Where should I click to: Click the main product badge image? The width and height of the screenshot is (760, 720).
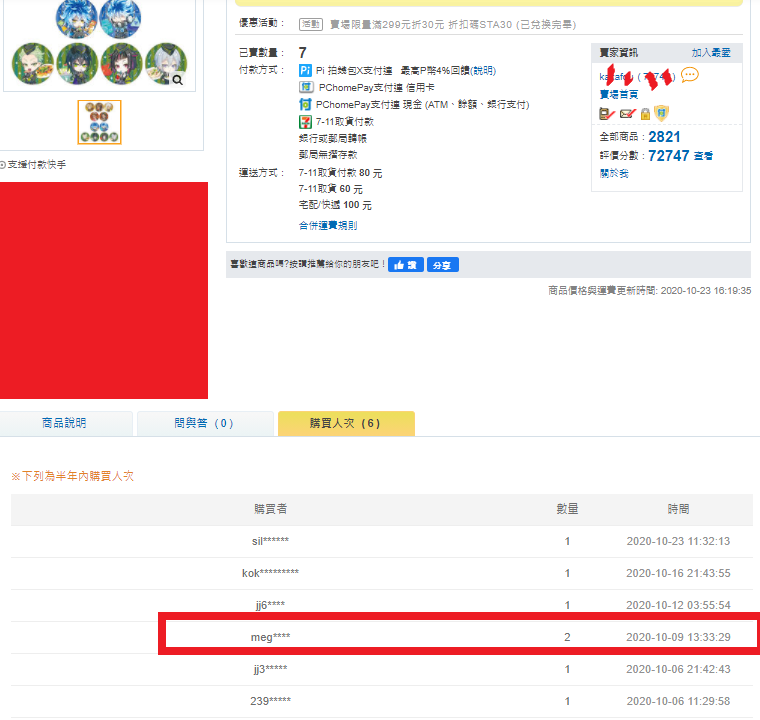click(99, 42)
